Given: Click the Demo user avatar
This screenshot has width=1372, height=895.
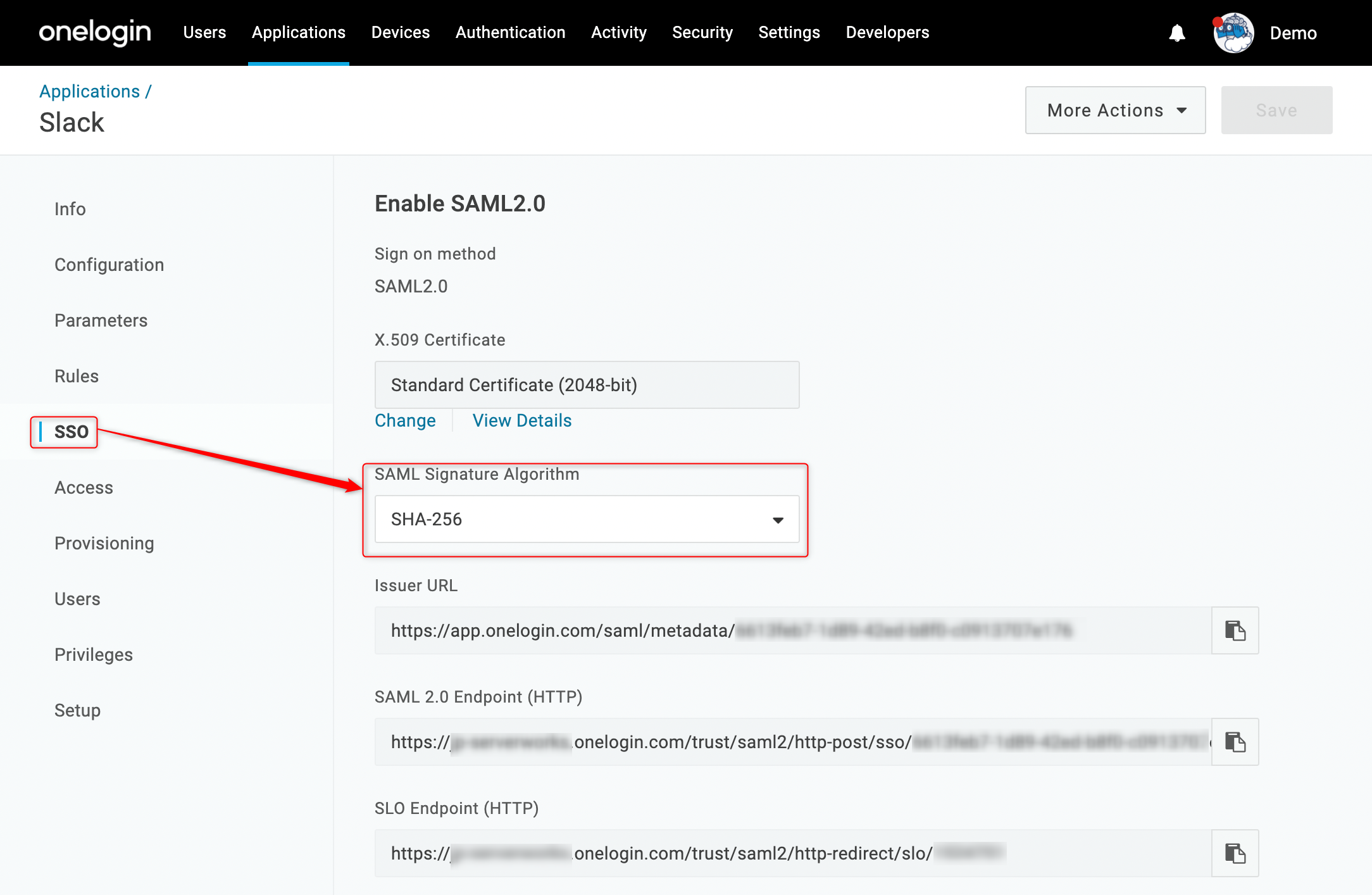Looking at the screenshot, I should 1233,33.
